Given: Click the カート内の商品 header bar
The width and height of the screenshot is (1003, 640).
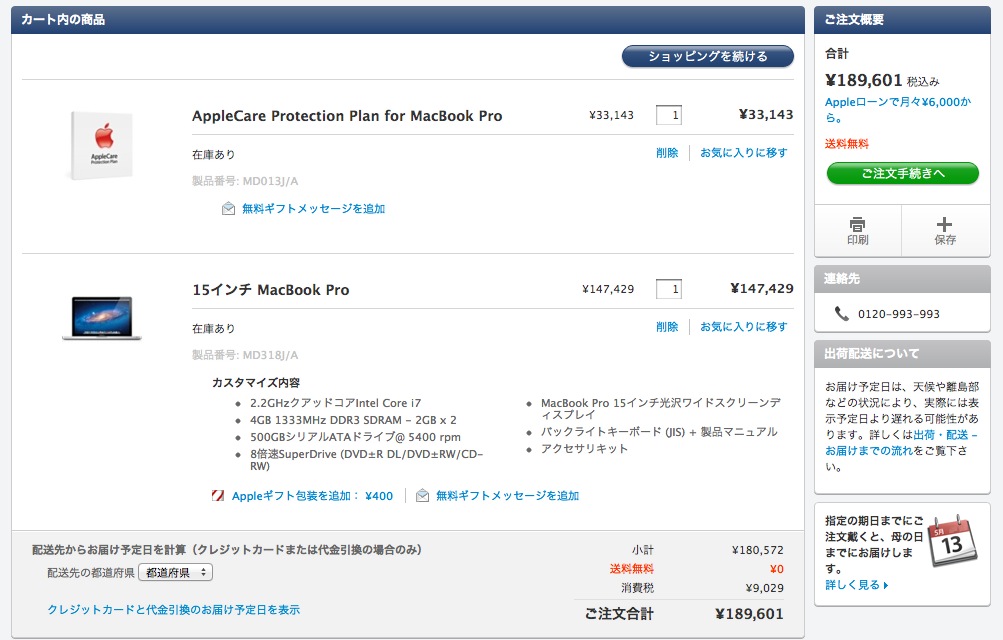Looking at the screenshot, I should (x=407, y=20).
